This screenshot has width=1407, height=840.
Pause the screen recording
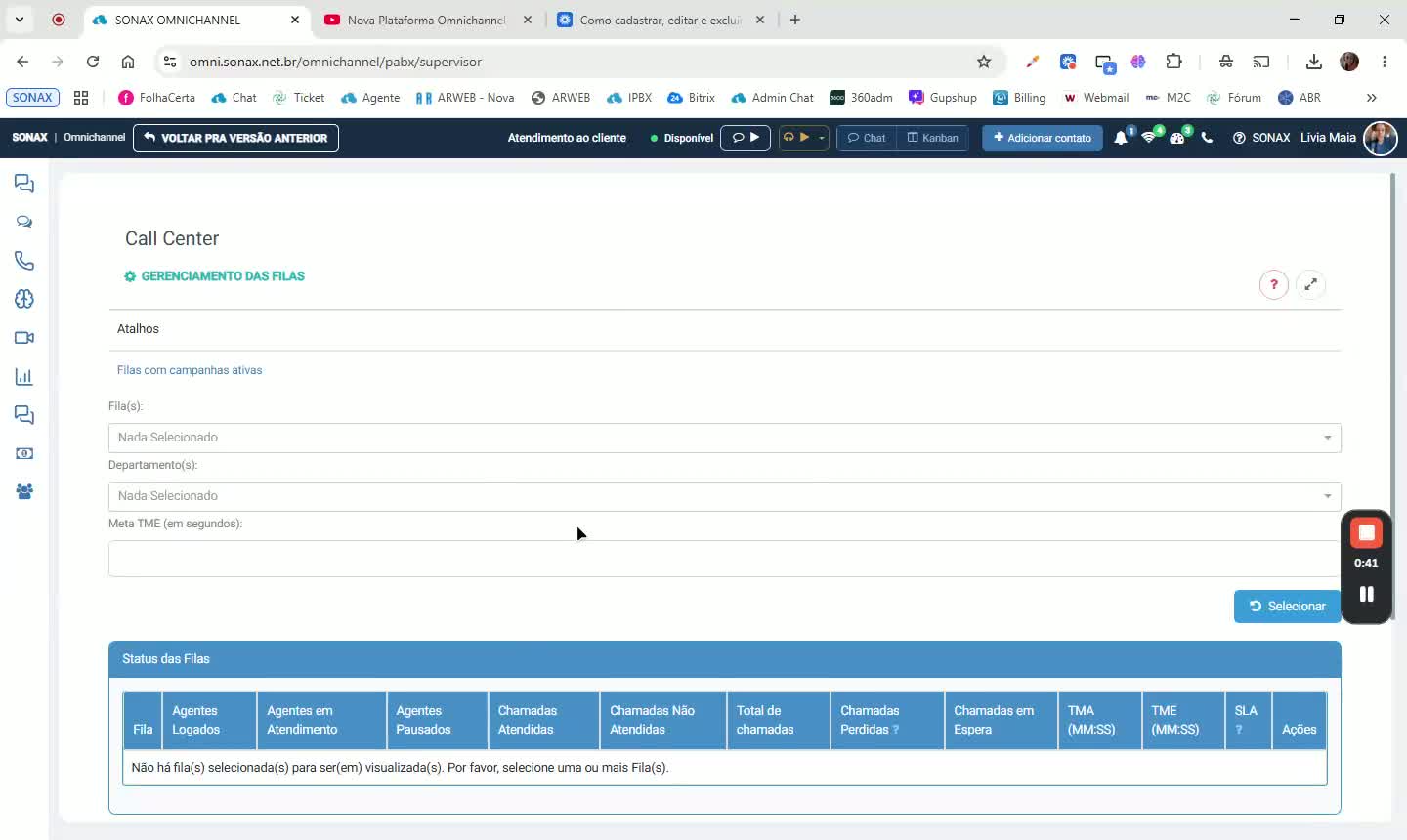[x=1366, y=594]
